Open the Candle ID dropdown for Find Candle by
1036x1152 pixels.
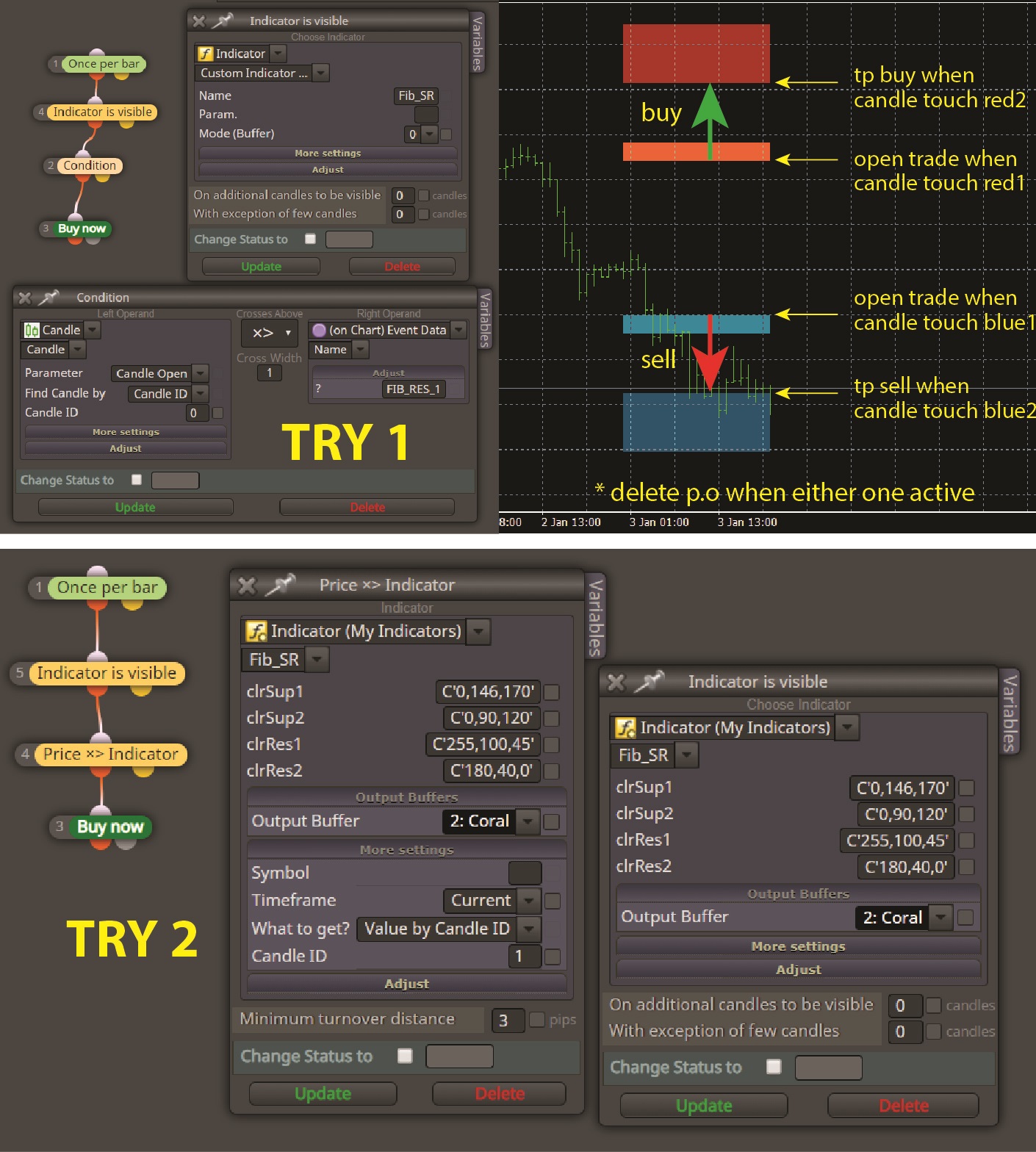click(200, 394)
